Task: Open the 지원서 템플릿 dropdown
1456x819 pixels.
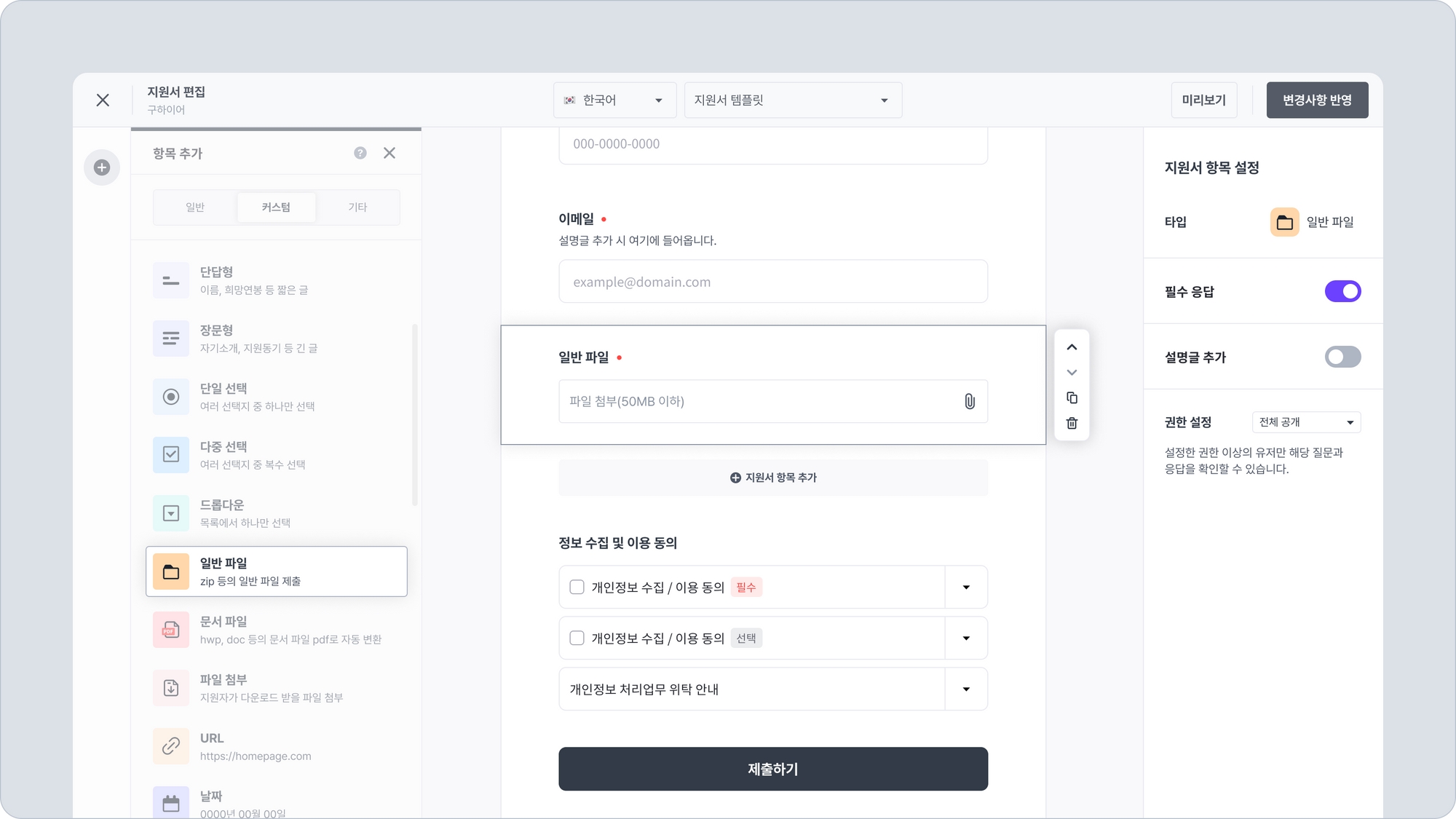Action: [792, 100]
